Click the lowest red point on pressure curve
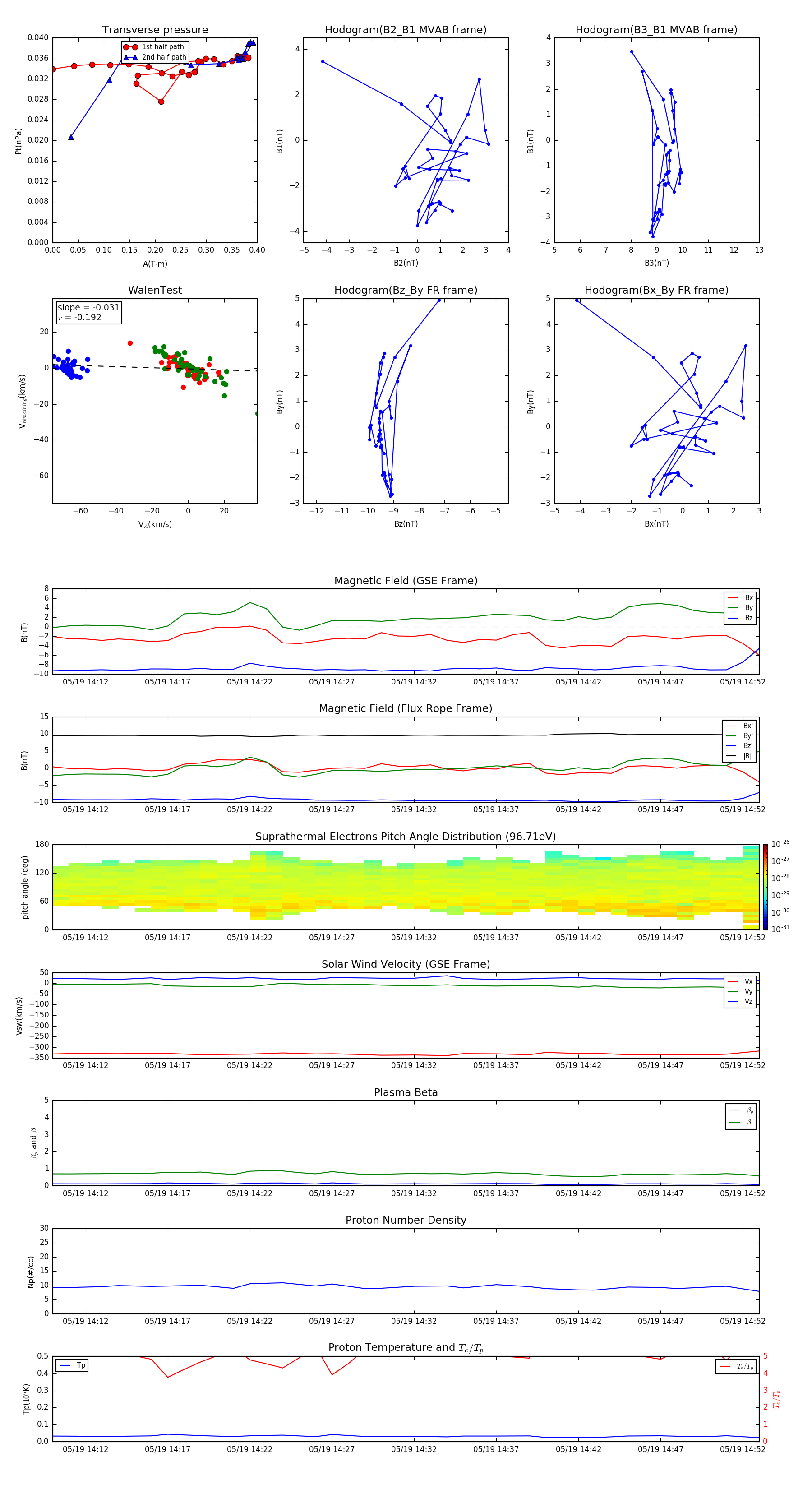This screenshot has height=1489, width=812. [x=161, y=102]
